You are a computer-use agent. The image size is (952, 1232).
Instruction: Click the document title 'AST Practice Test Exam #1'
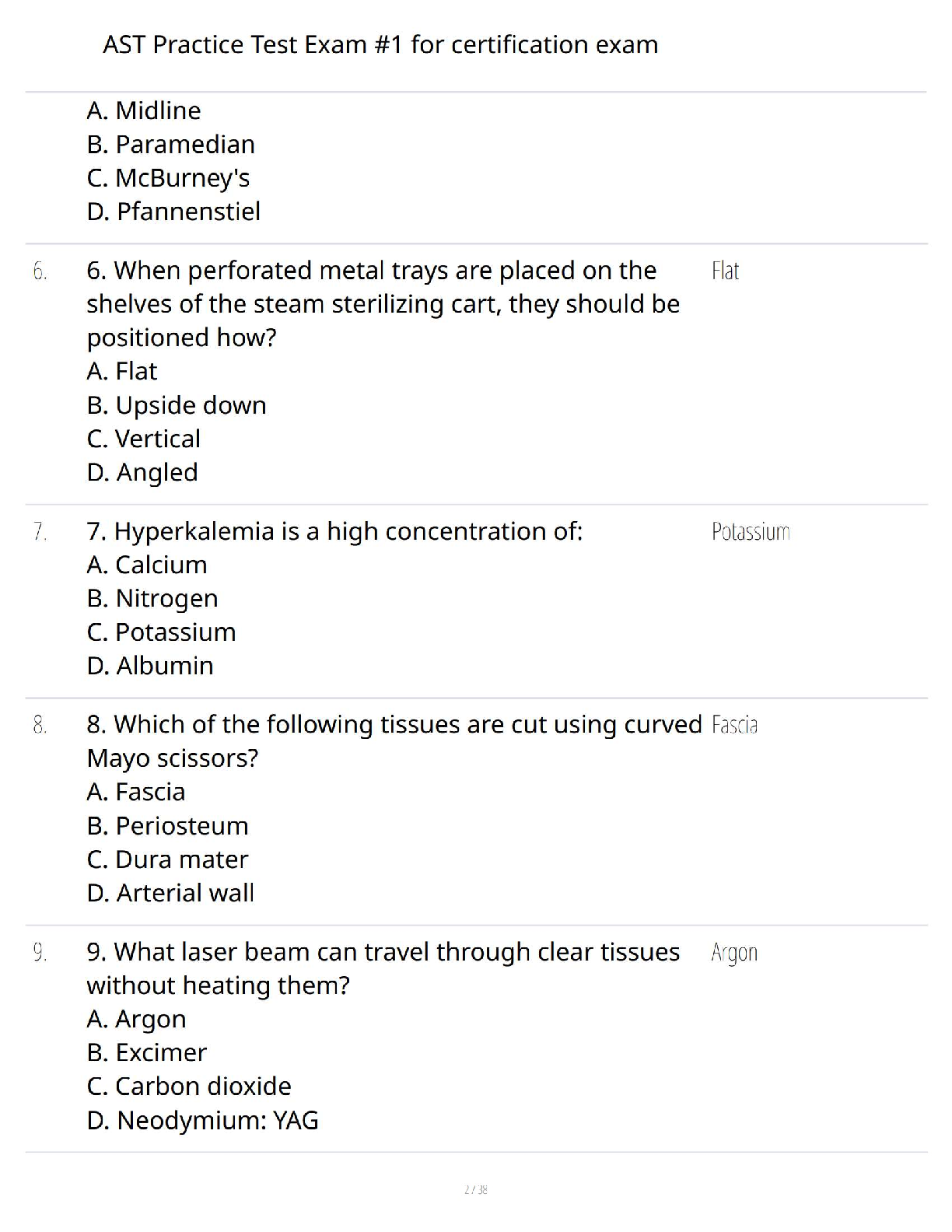pos(380,45)
